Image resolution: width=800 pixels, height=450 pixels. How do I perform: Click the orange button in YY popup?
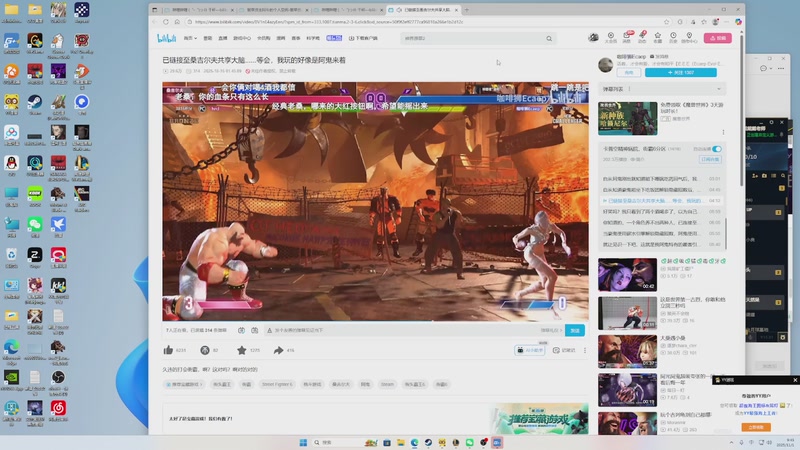pyautogui.click(x=756, y=427)
